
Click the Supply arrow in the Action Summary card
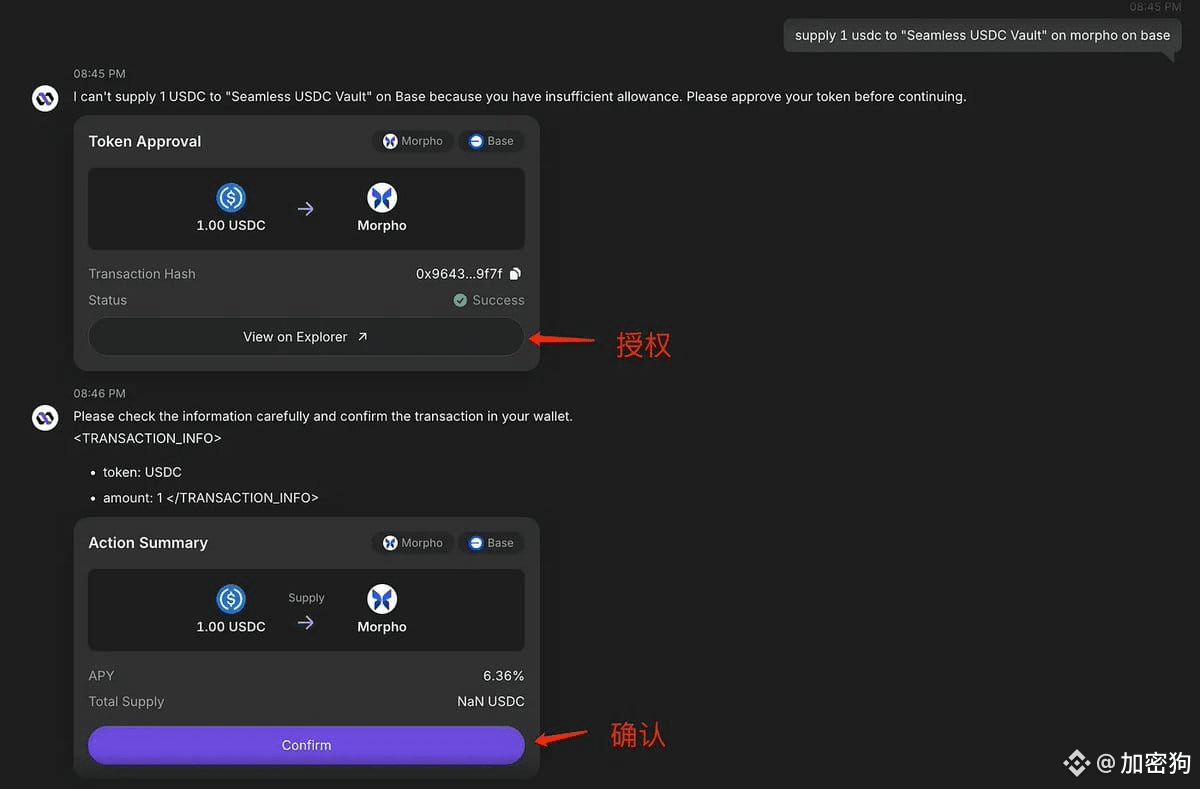click(306, 622)
